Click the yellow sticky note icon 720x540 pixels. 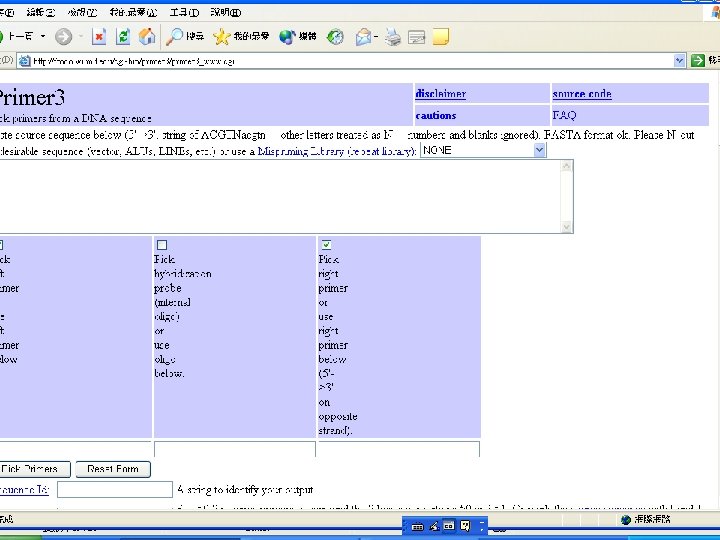pyautogui.click(x=440, y=37)
